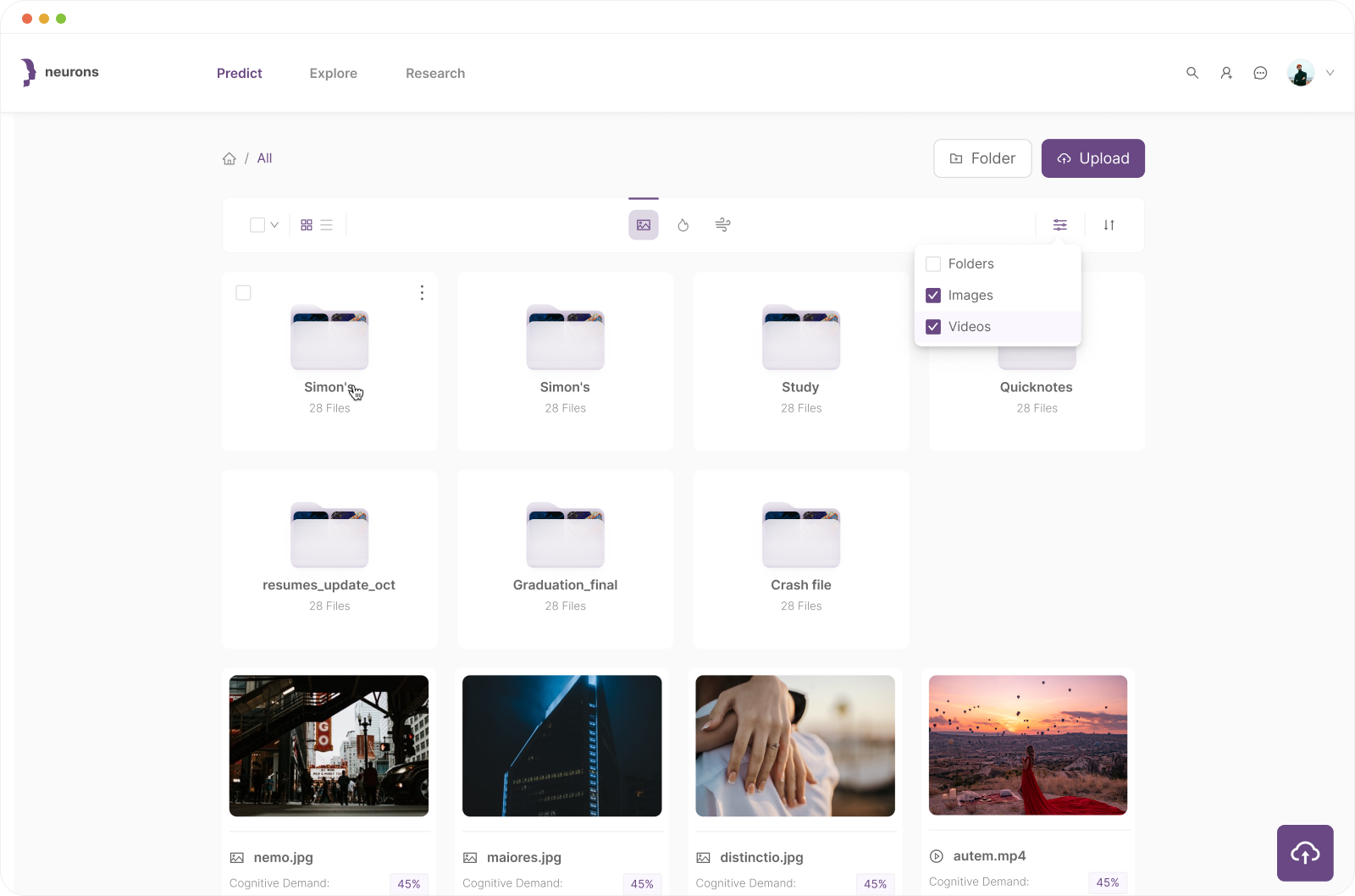Click the profile avatar picture
This screenshot has height=896, width=1355.
click(x=1301, y=73)
